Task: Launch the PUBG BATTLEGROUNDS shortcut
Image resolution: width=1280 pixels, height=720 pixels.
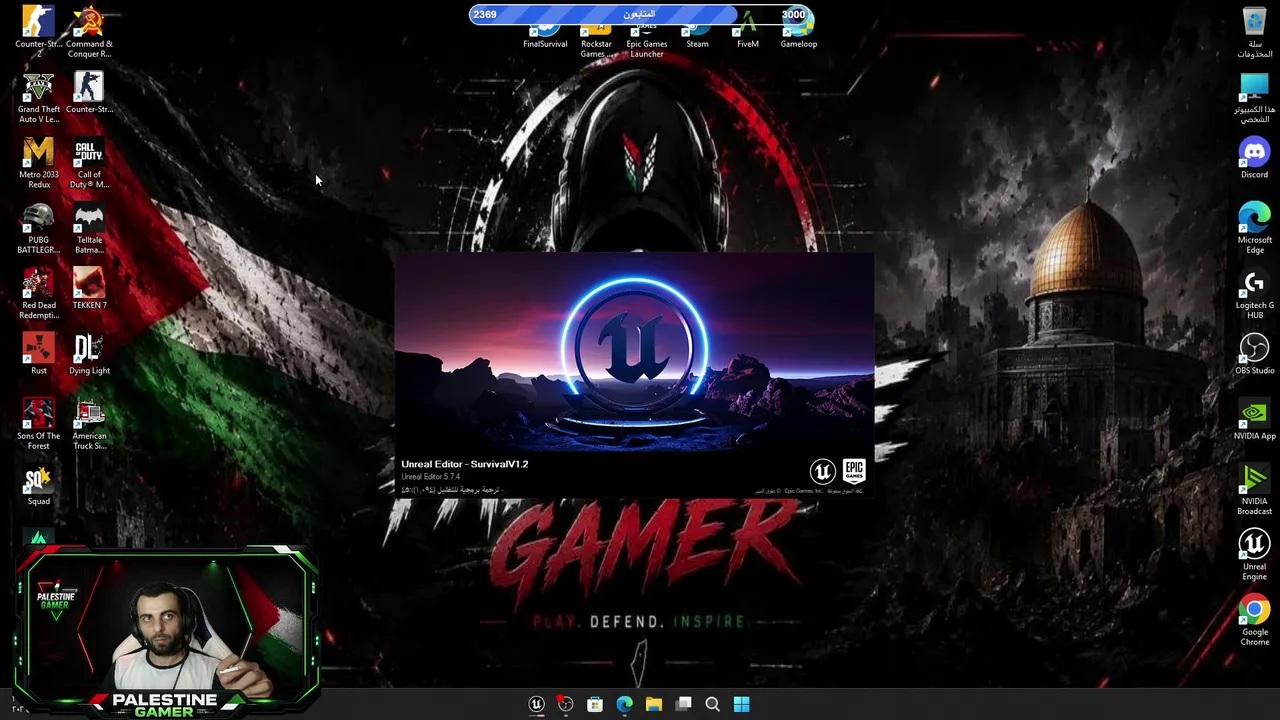Action: tap(38, 228)
